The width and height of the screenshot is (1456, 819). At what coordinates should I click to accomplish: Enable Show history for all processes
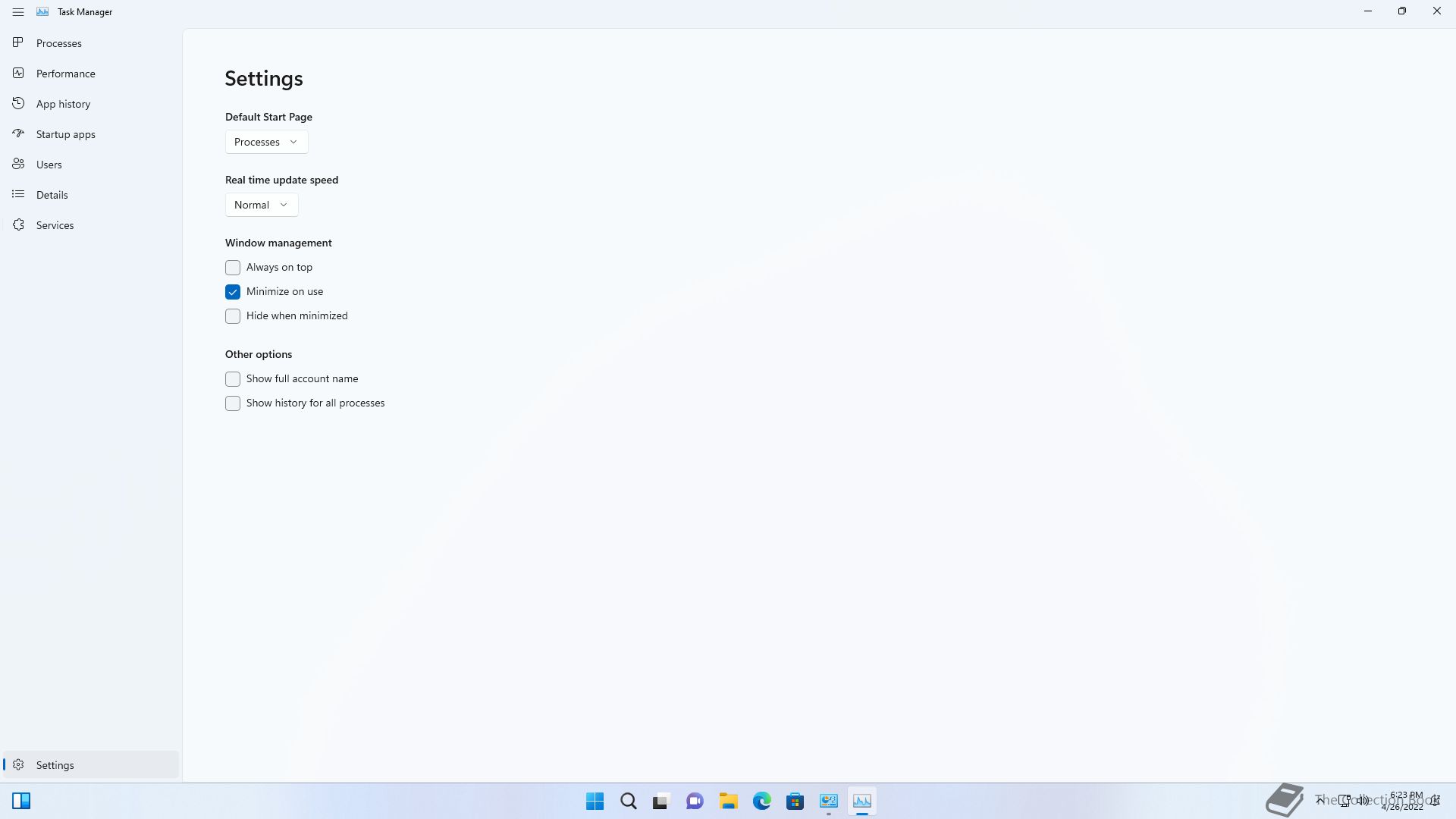[x=233, y=403]
